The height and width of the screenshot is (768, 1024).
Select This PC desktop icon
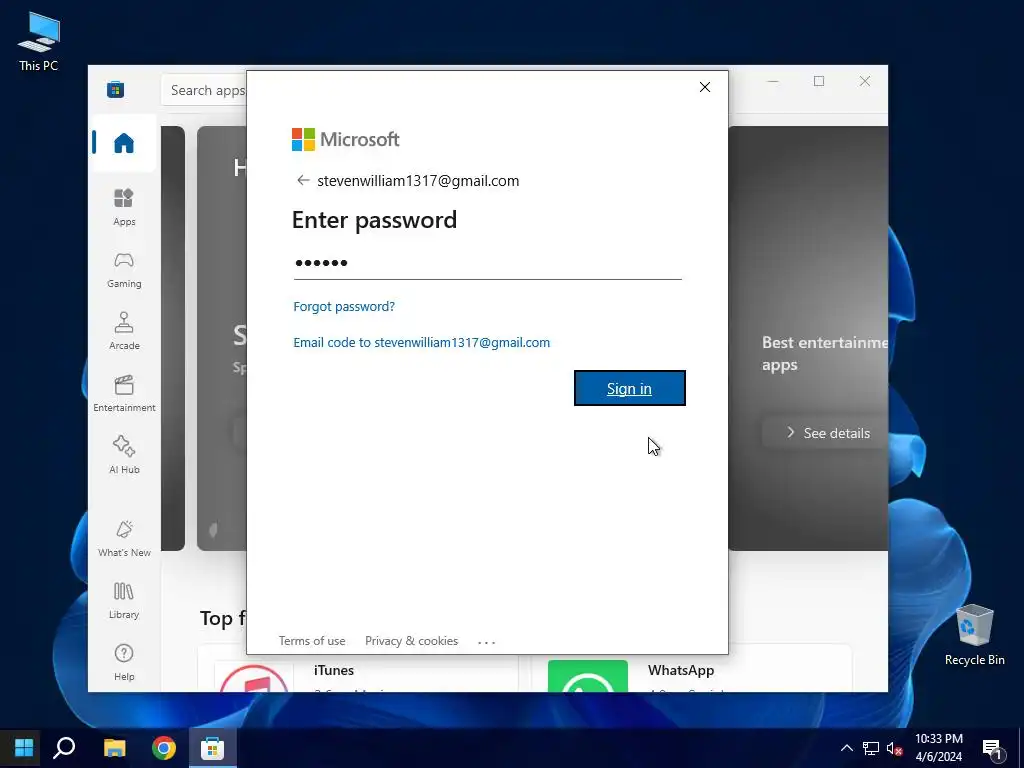[x=39, y=42]
